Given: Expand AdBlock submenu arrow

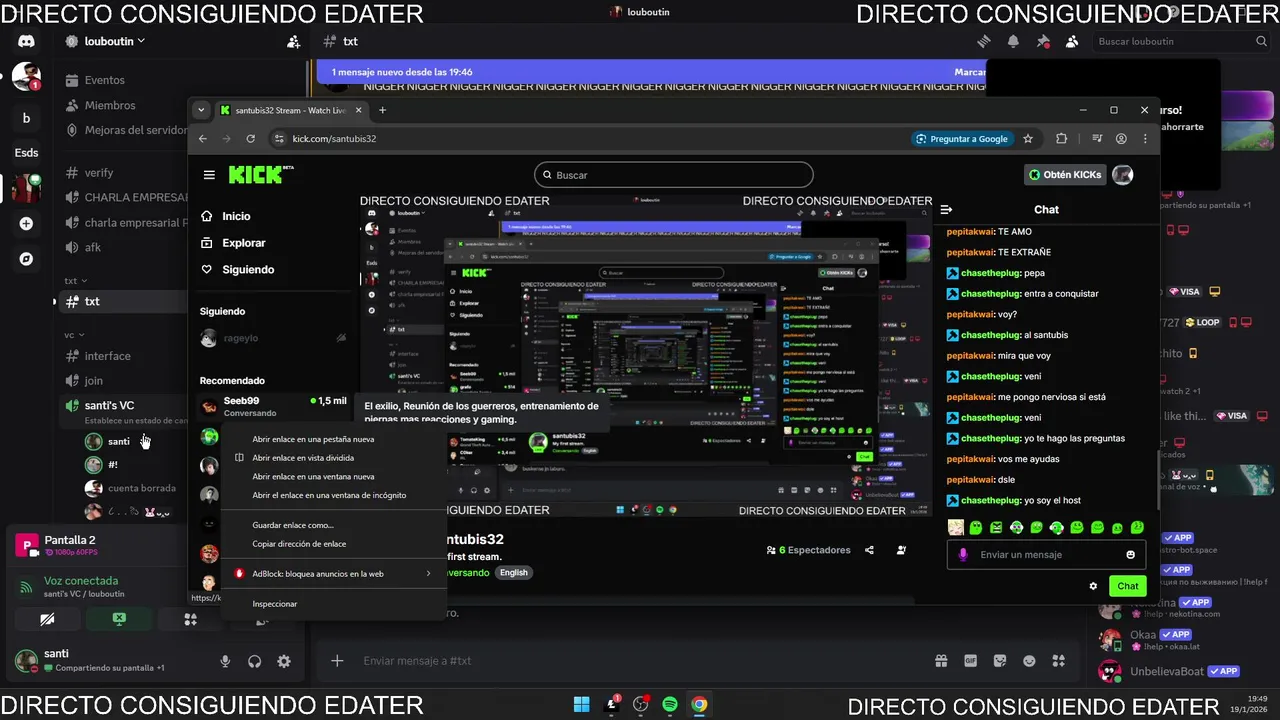Looking at the screenshot, I should (428, 574).
